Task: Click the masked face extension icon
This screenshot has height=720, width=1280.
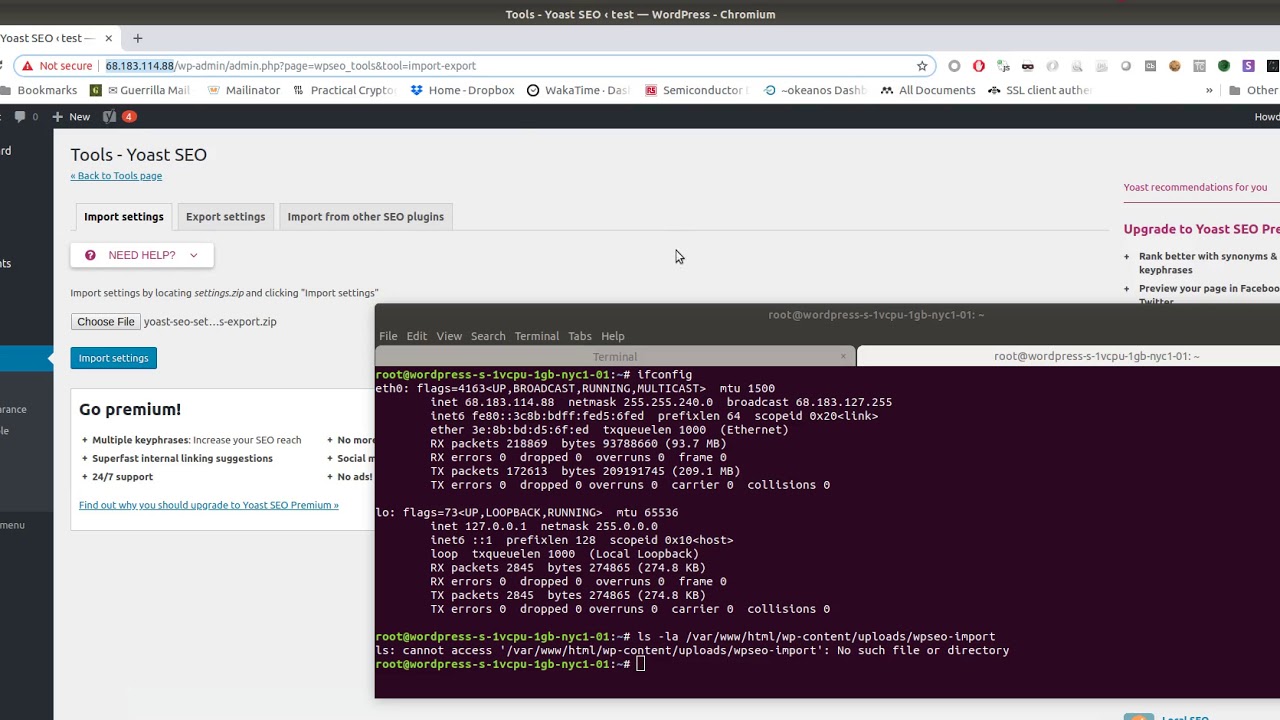Action: click(1027, 66)
